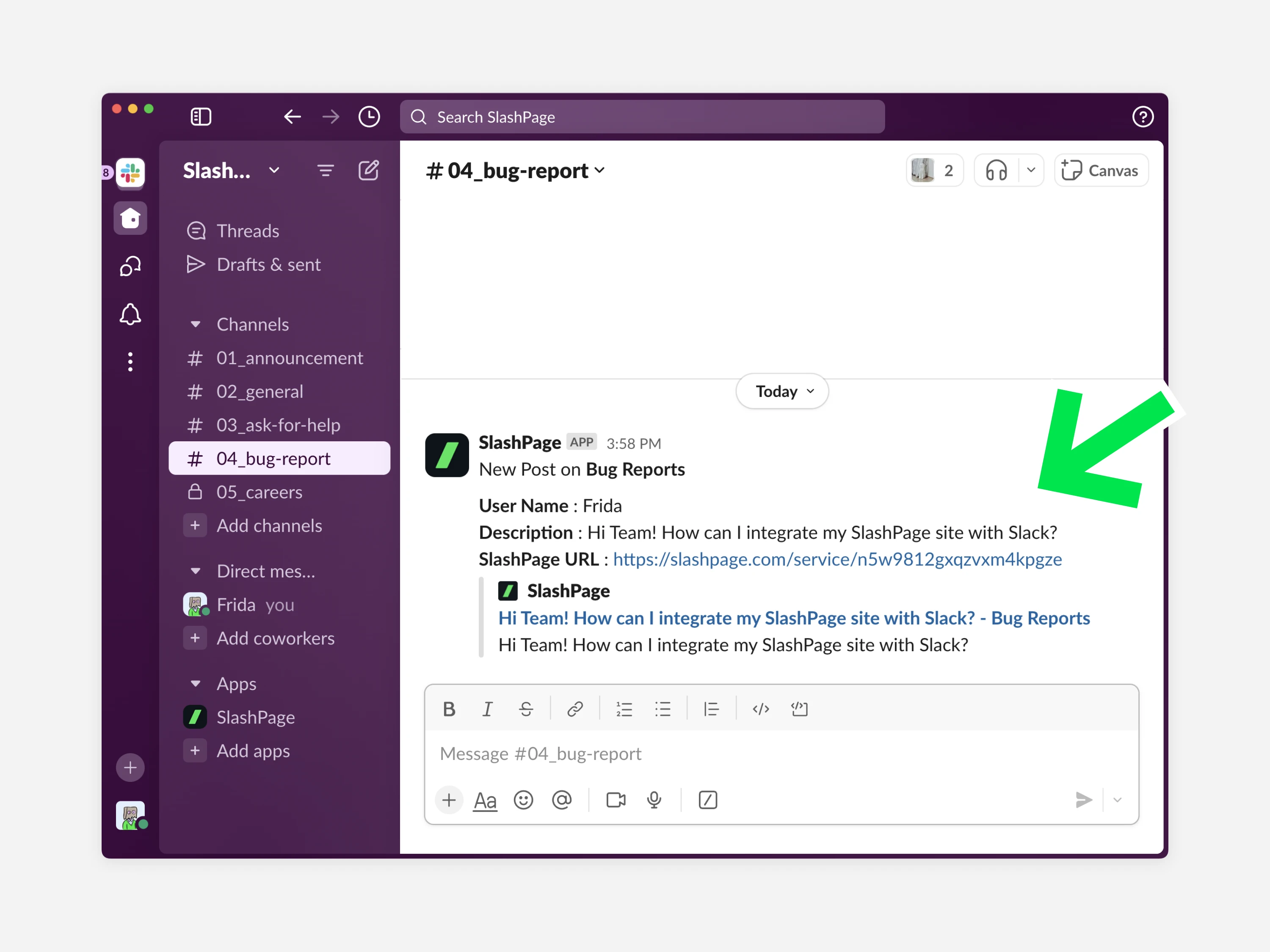The image size is (1270, 952).
Task: Toggle the sidebar panel icon
Action: [x=201, y=117]
